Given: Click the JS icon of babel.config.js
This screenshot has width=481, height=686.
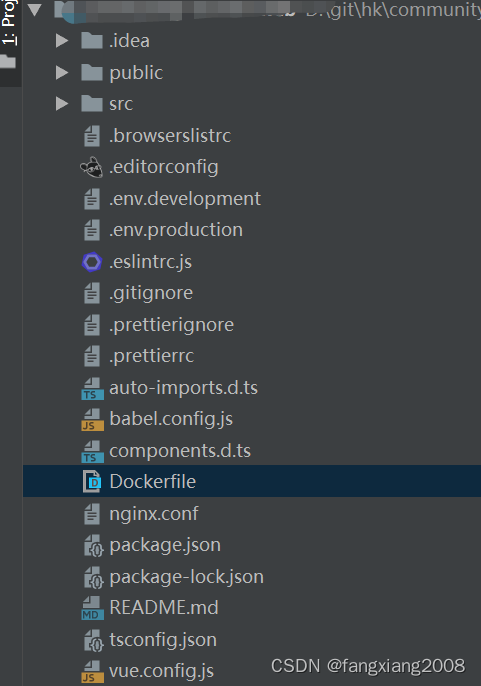Looking at the screenshot, I should pyautogui.click(x=92, y=420).
